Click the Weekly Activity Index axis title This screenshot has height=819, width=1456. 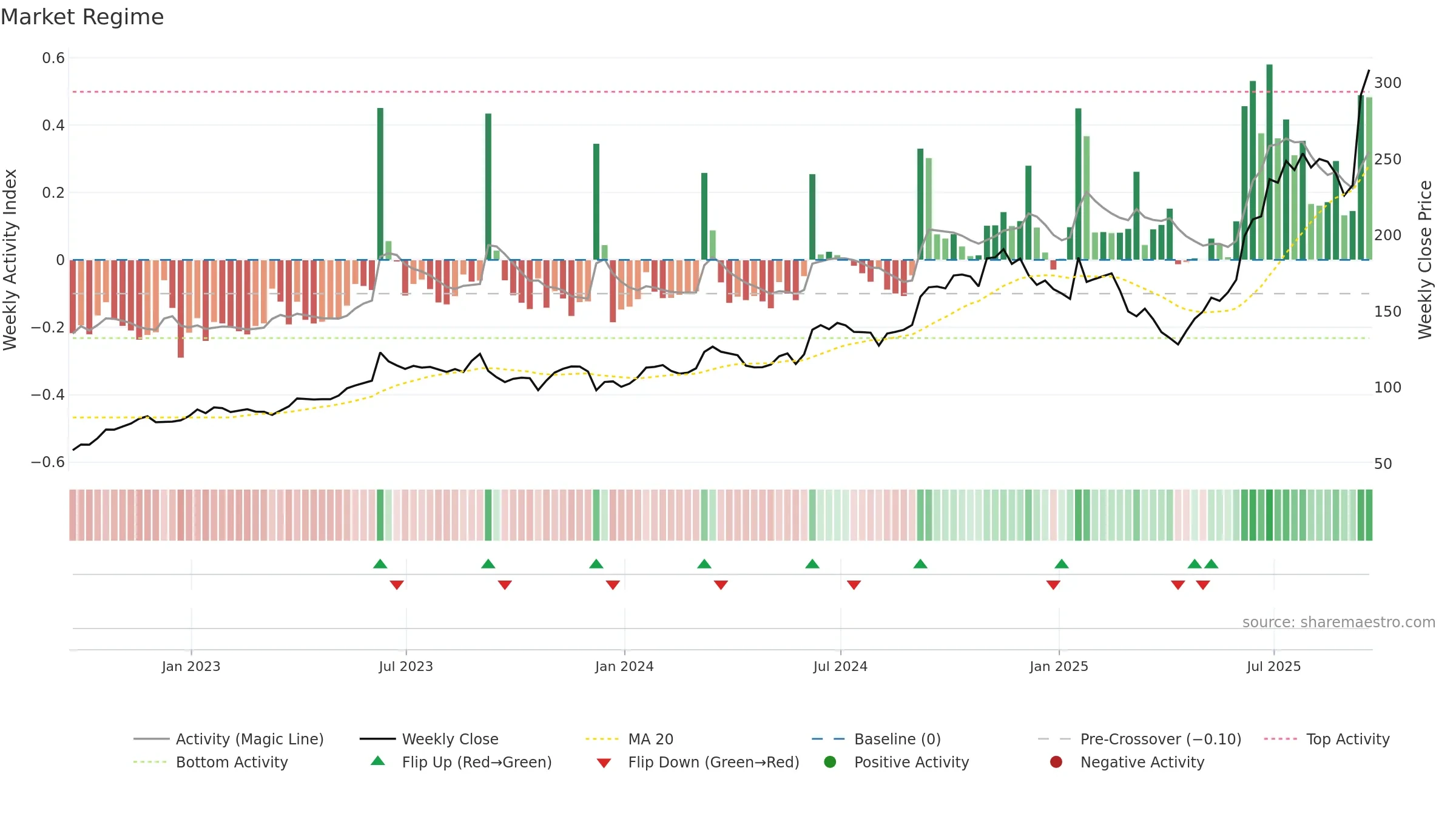(10, 260)
